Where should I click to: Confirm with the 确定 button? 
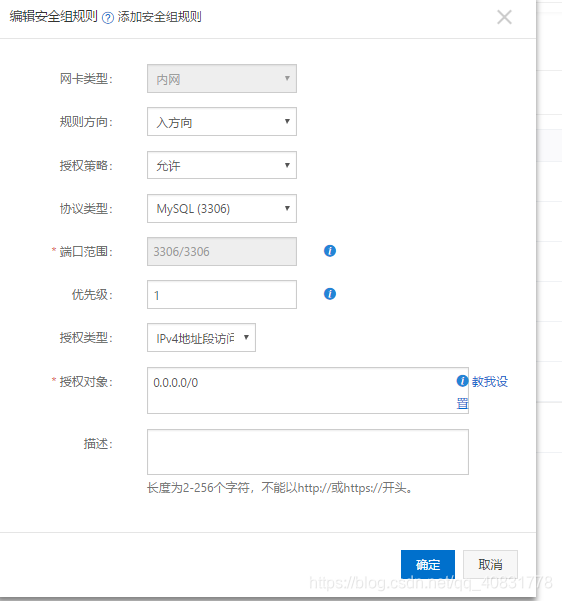[428, 564]
